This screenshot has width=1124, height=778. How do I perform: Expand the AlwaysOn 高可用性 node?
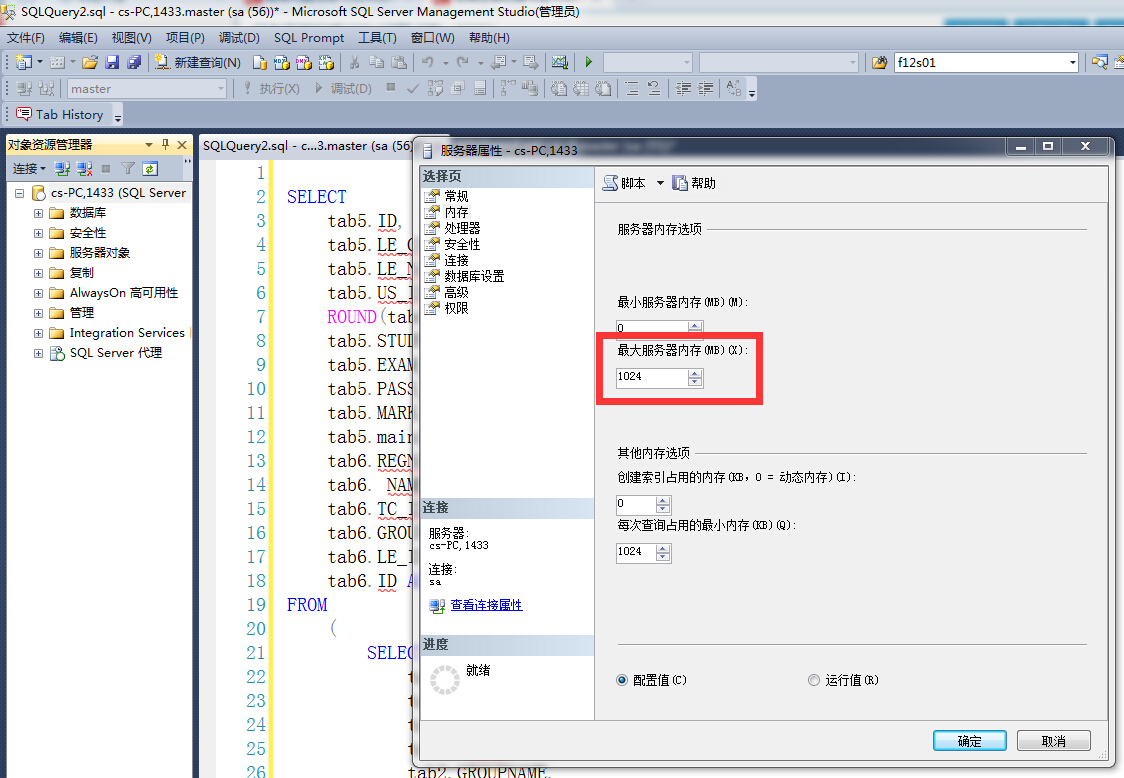coord(39,293)
